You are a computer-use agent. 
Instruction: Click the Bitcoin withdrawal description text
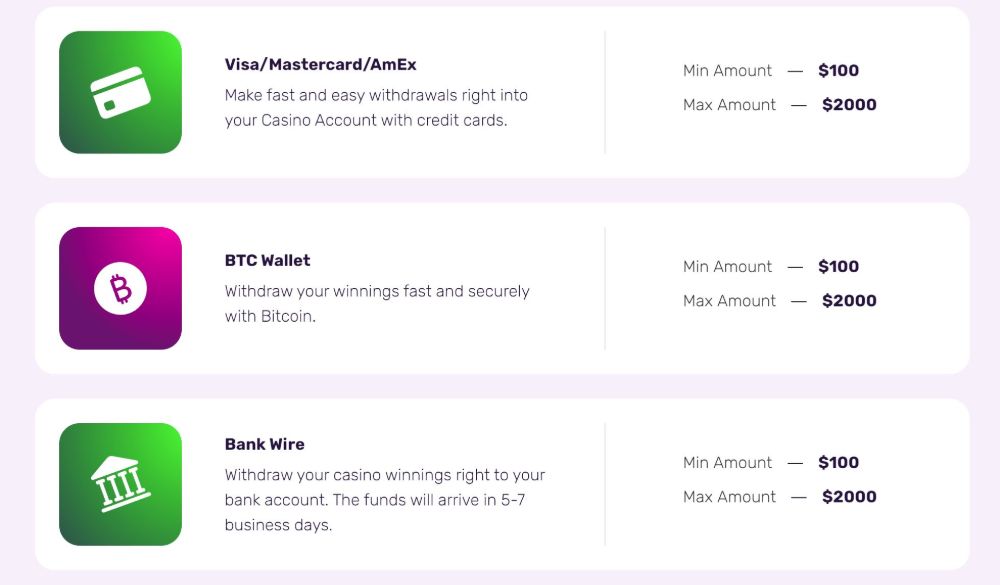[x=377, y=304]
